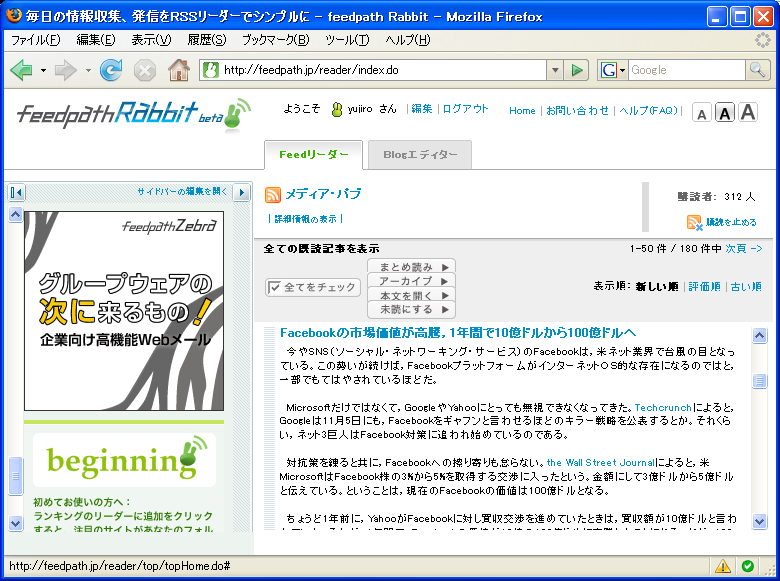Expand the 本文を開く button menu
The image size is (780, 581).
[411, 295]
